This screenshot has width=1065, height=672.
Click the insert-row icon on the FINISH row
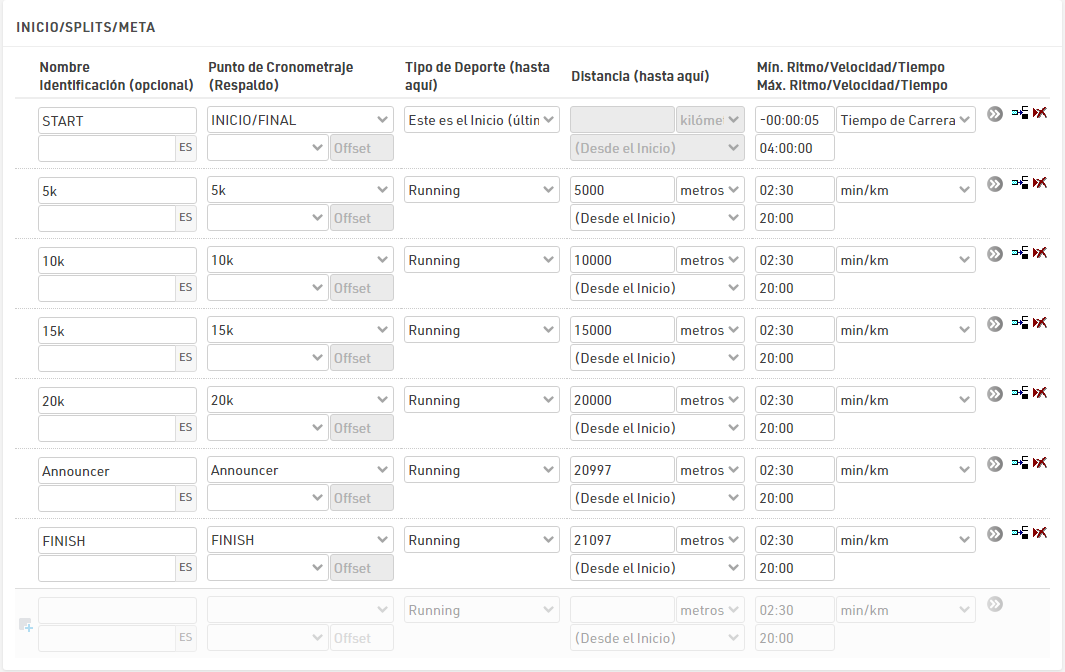click(x=1020, y=533)
